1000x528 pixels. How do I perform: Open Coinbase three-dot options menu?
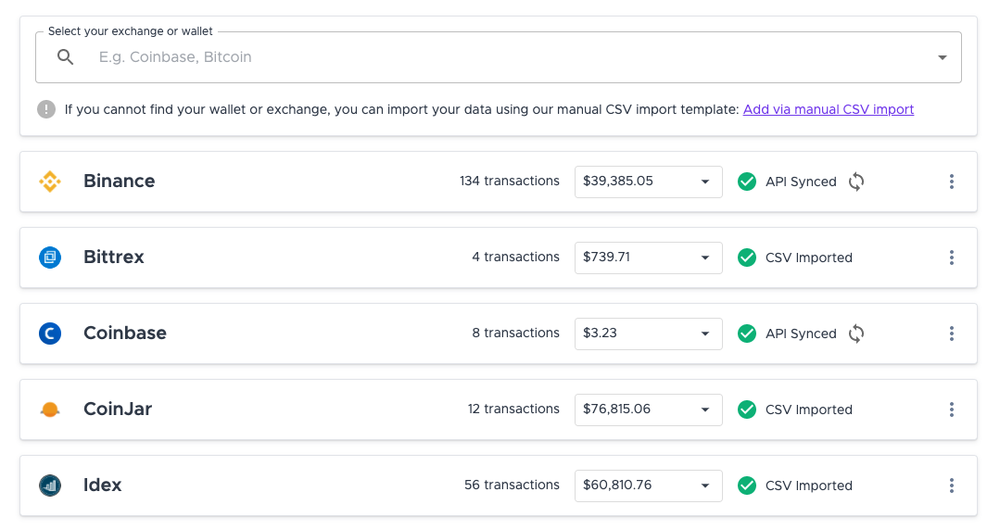click(952, 334)
